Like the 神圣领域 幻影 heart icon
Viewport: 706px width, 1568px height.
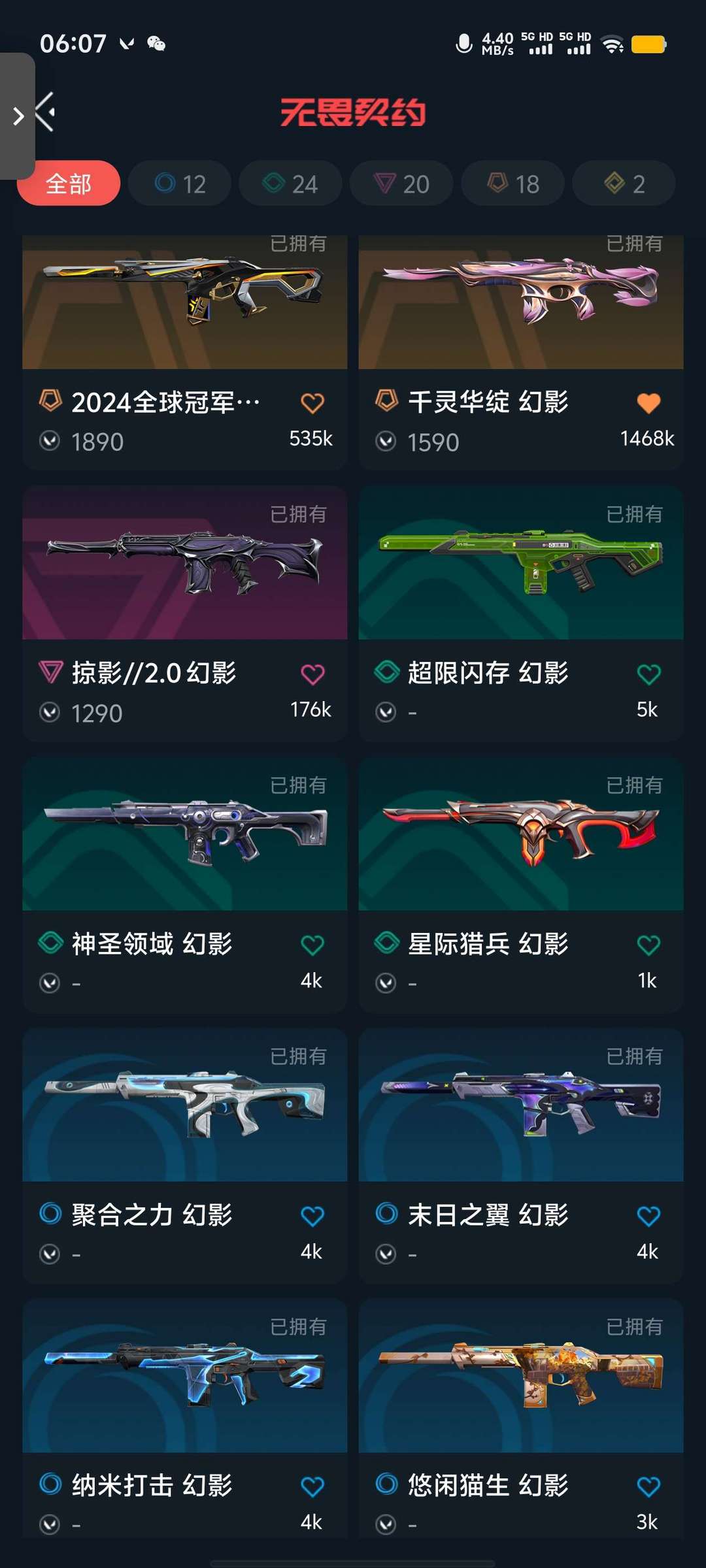tap(312, 945)
